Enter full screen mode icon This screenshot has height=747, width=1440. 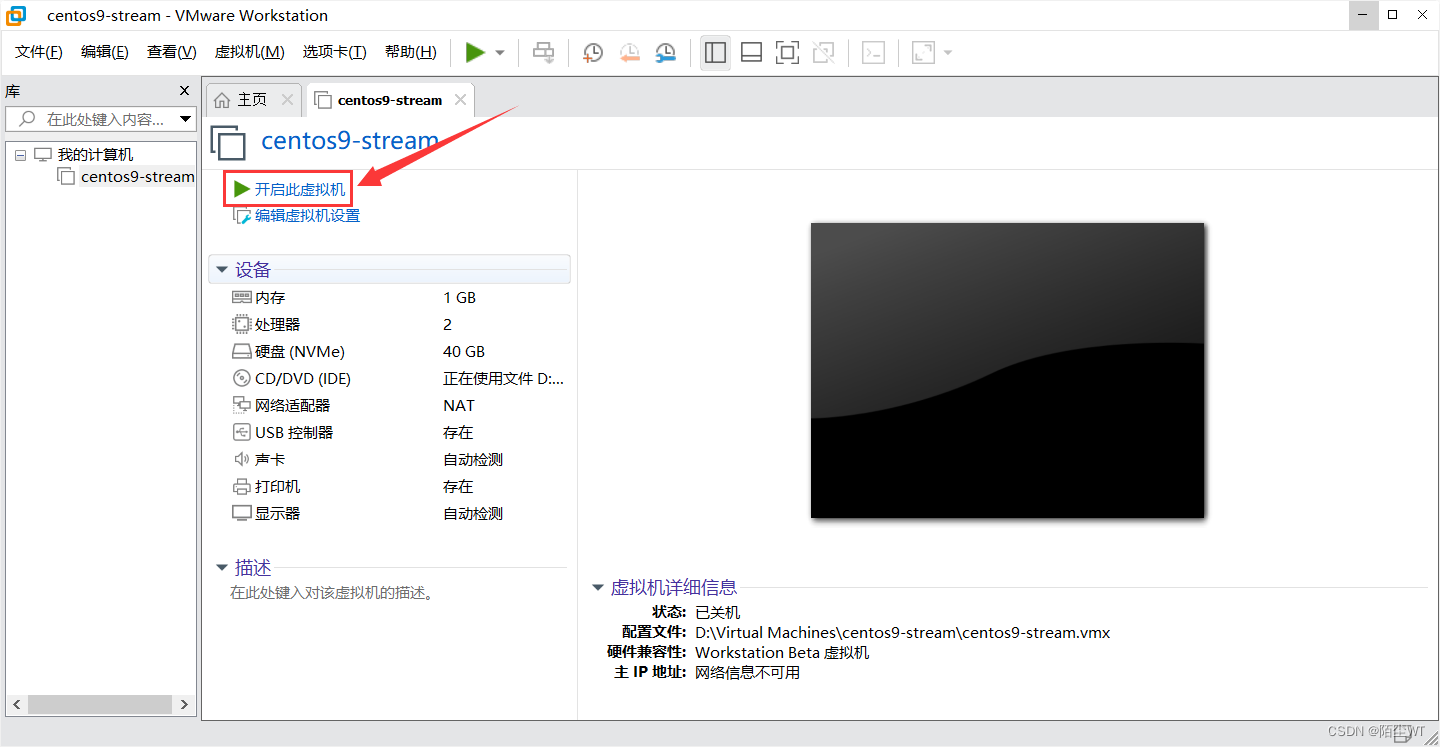click(788, 53)
